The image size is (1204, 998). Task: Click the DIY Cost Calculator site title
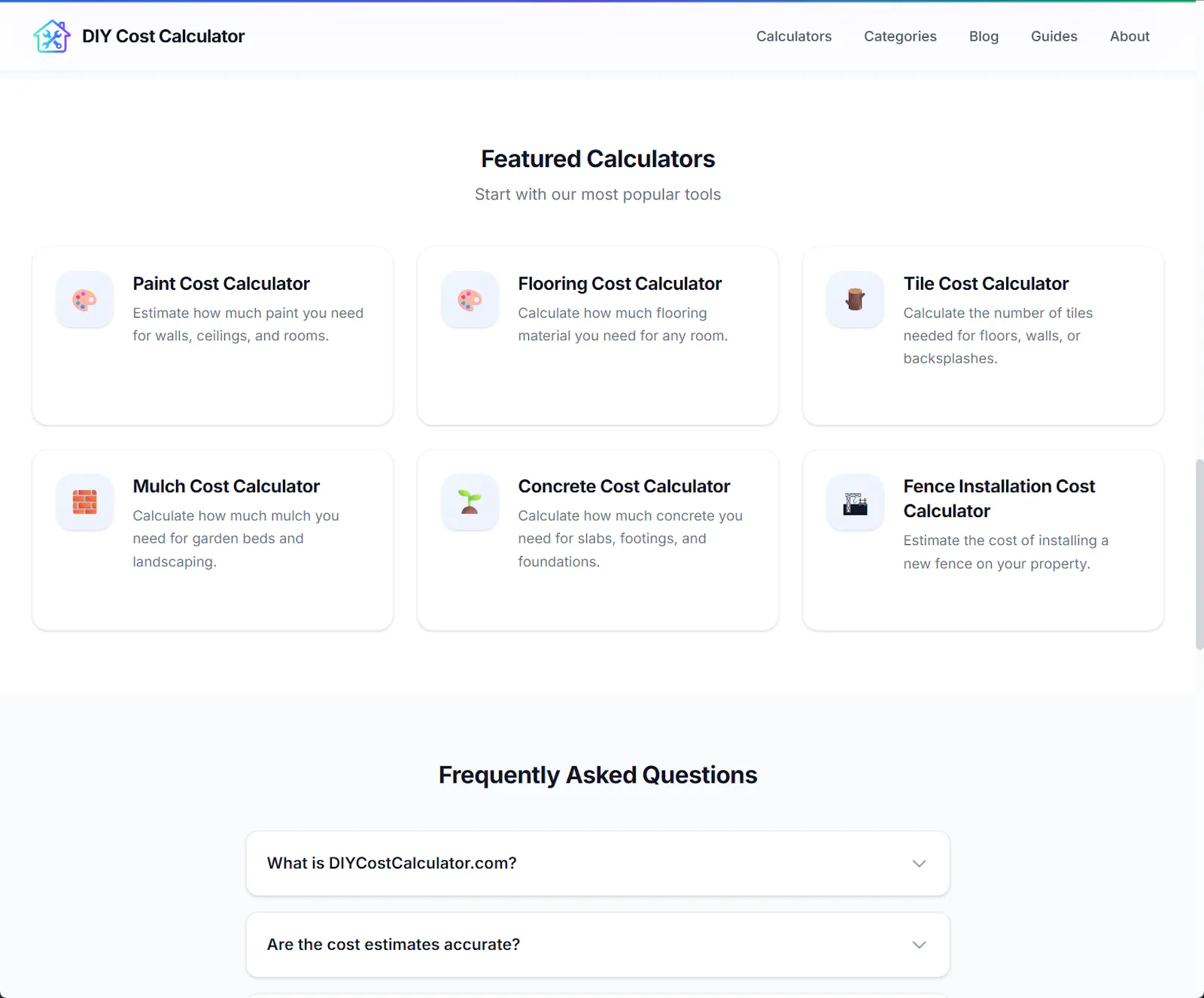coord(163,36)
